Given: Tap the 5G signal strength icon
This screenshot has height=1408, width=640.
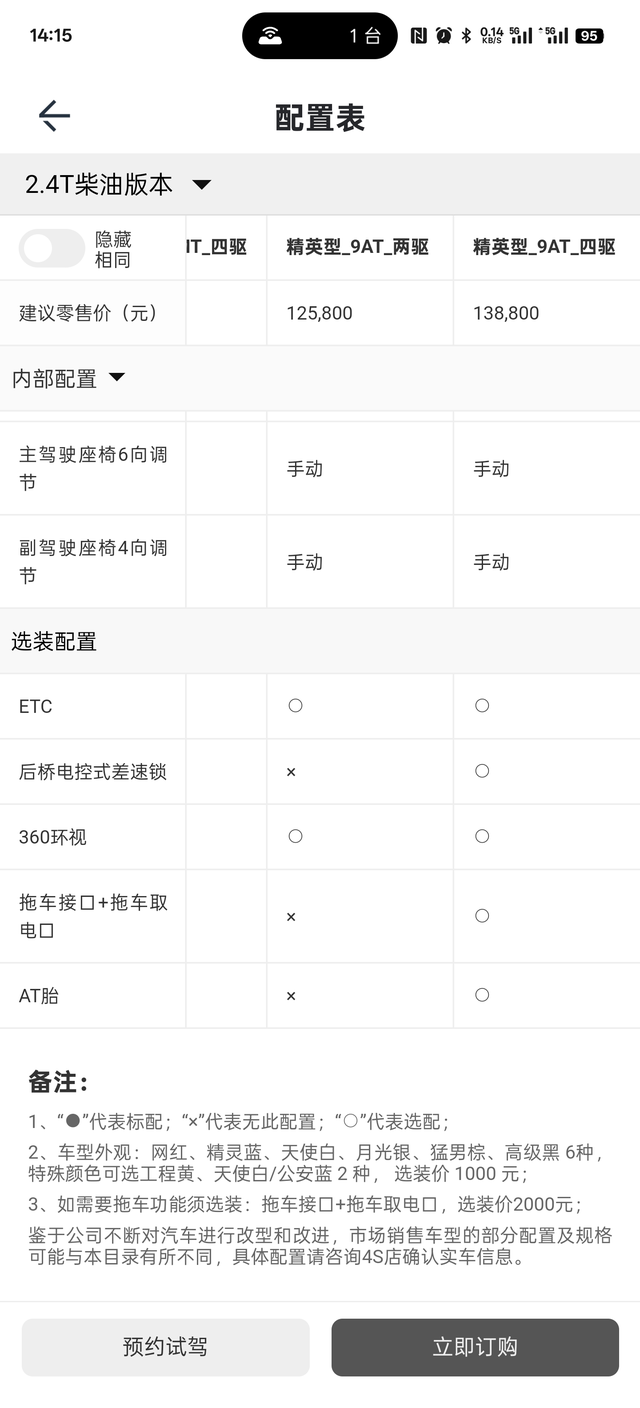Looking at the screenshot, I should (517, 35).
